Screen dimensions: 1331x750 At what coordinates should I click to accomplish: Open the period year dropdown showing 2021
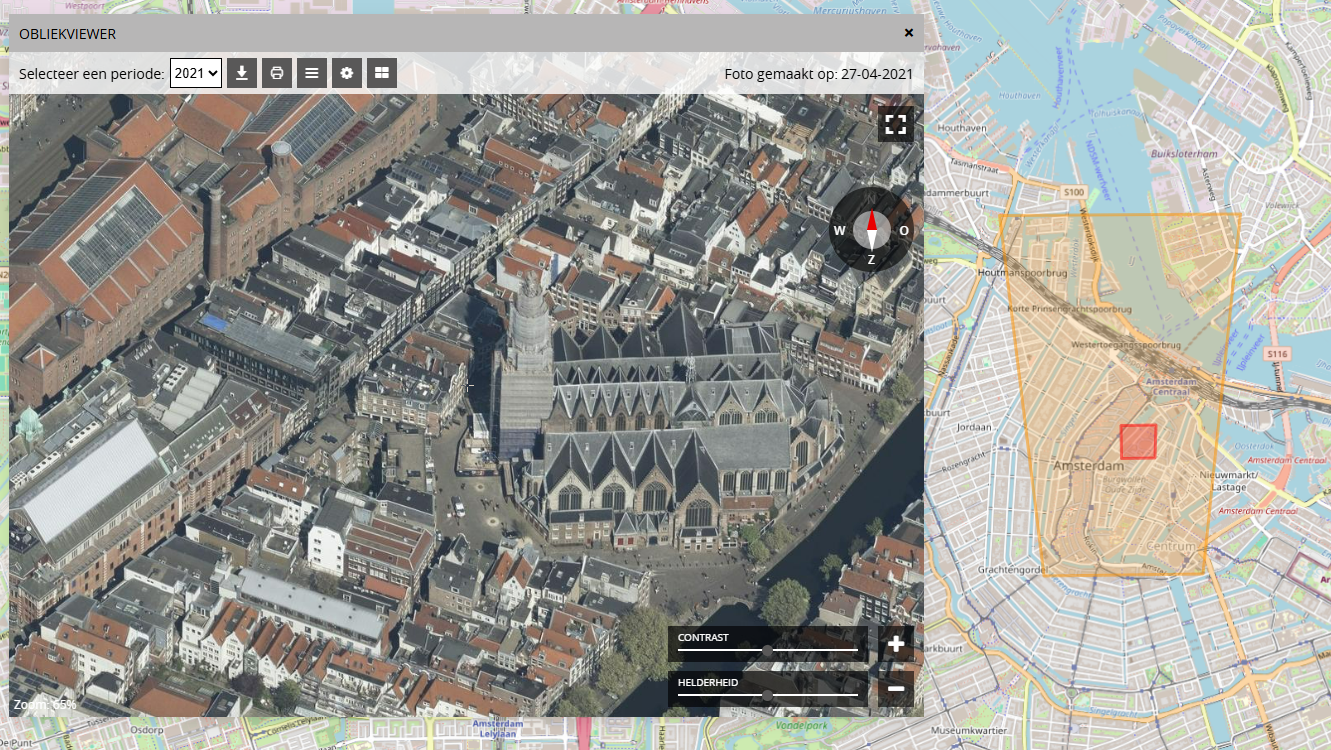tap(196, 73)
